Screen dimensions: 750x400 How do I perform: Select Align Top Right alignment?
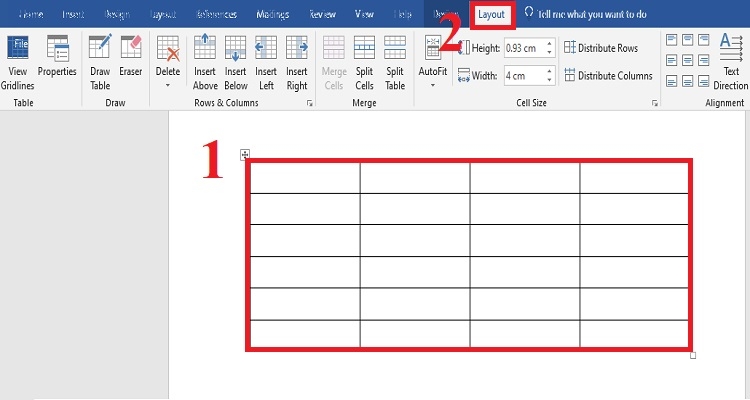(x=703, y=40)
